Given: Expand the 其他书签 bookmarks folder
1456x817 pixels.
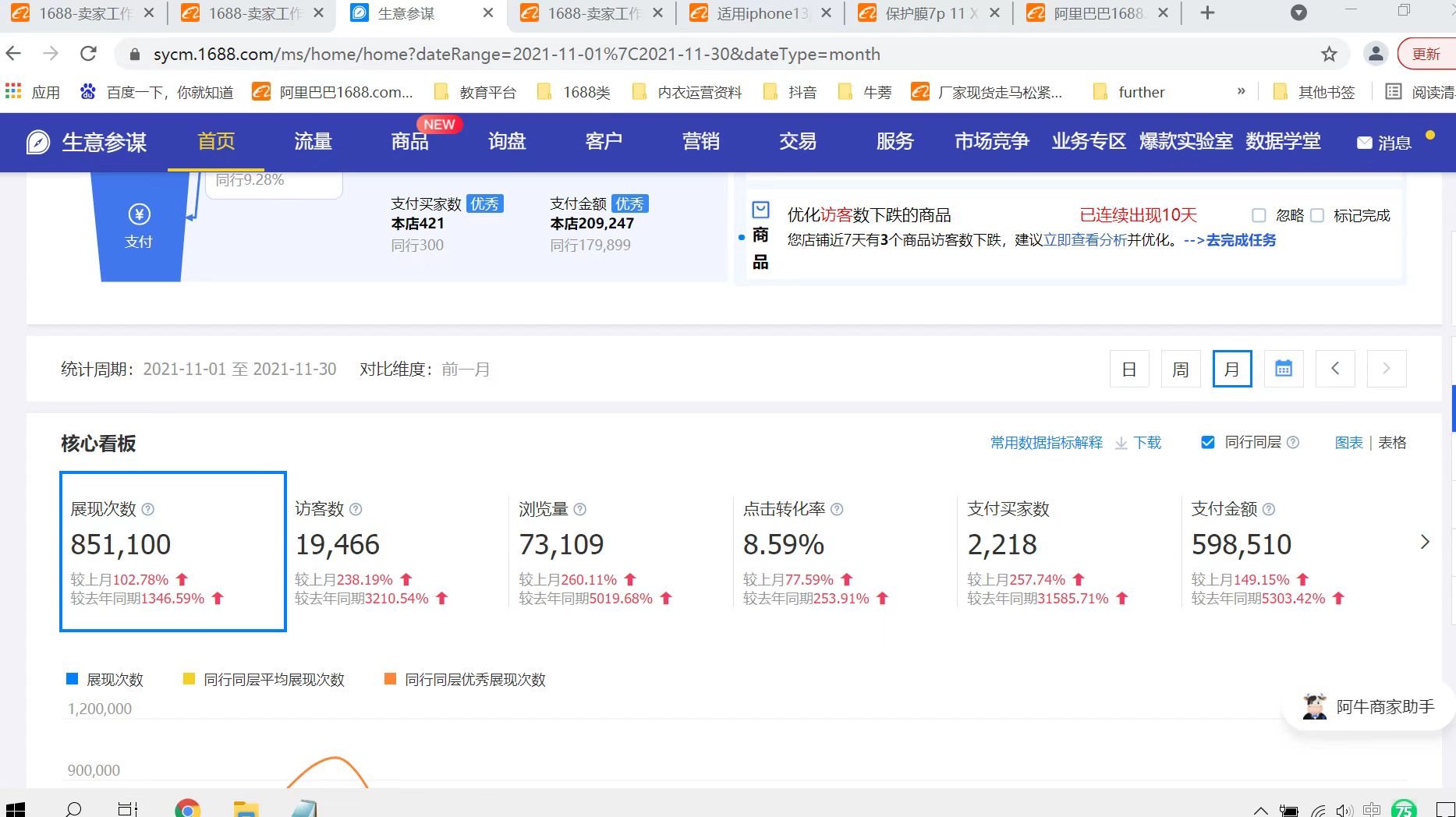Looking at the screenshot, I should tap(1314, 92).
